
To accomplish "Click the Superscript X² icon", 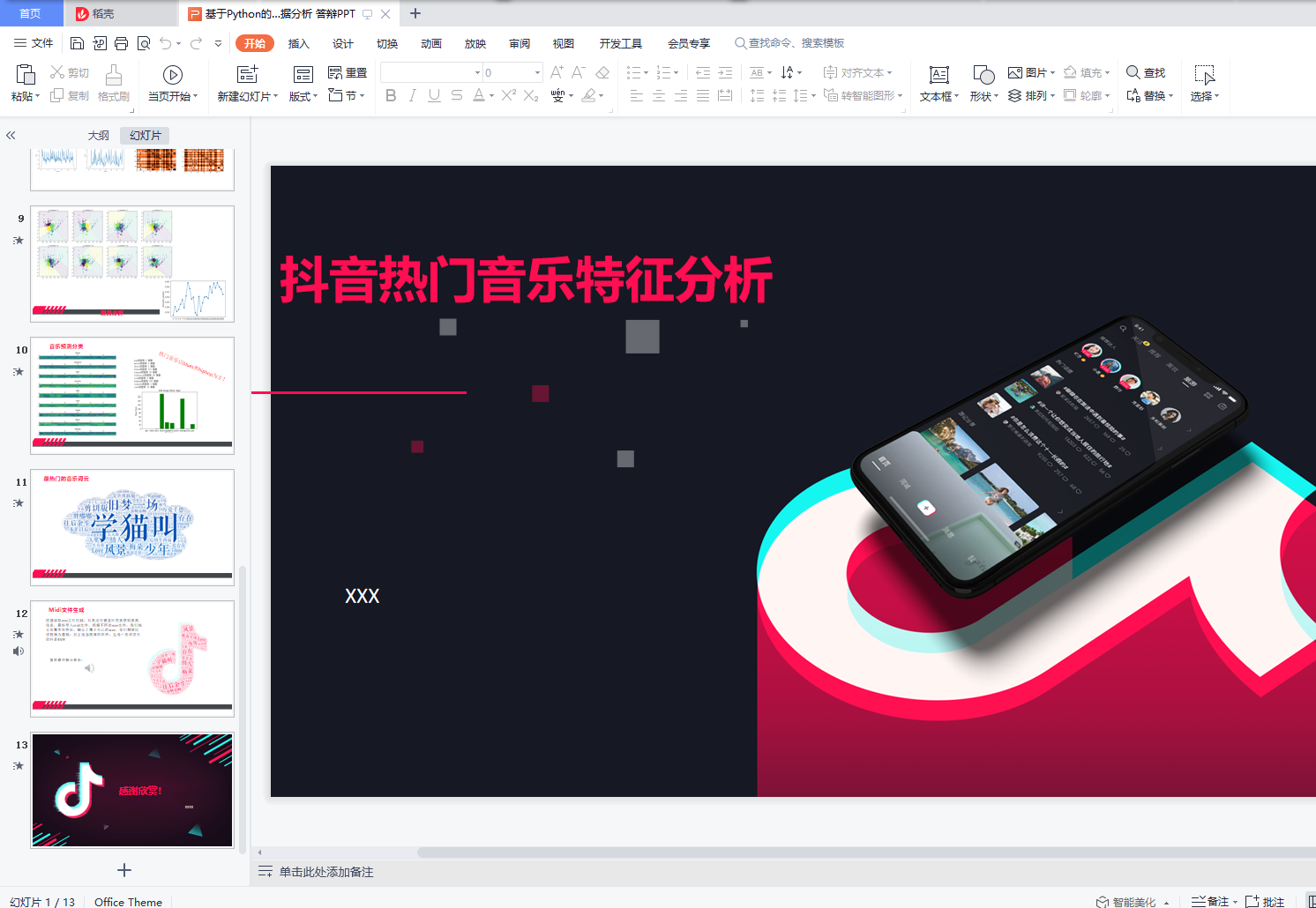I will (509, 95).
